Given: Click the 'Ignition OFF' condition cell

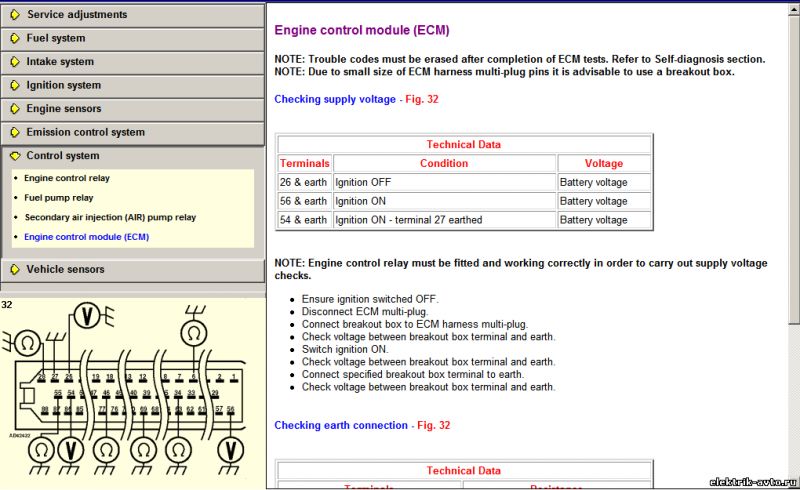Looking at the screenshot, I should (444, 182).
